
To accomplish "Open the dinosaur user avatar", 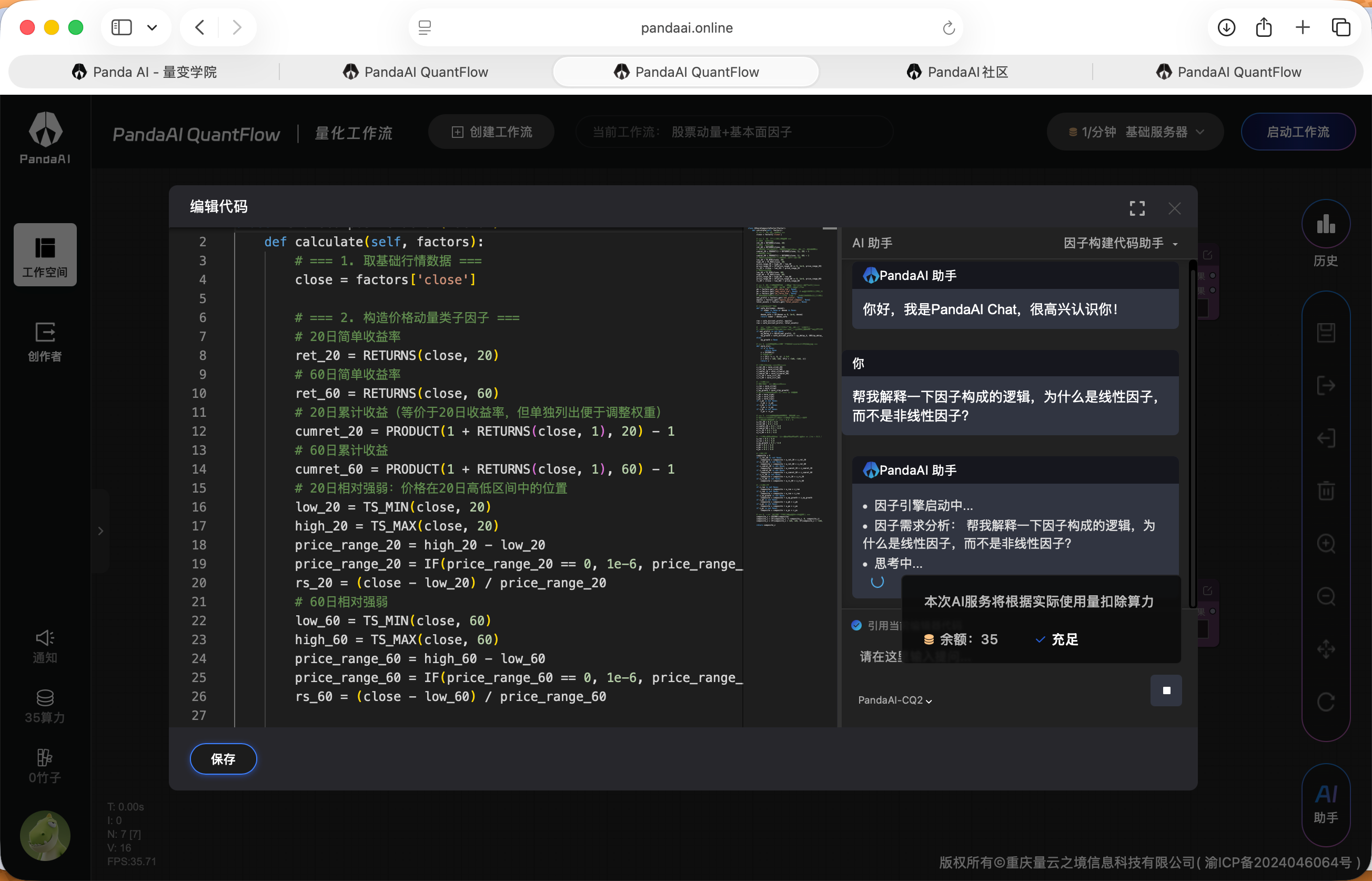I will click(x=45, y=835).
